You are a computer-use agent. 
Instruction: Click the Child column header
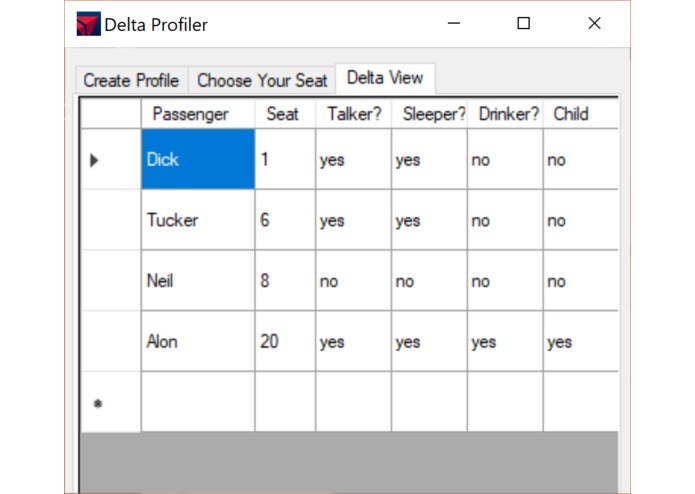(x=581, y=114)
